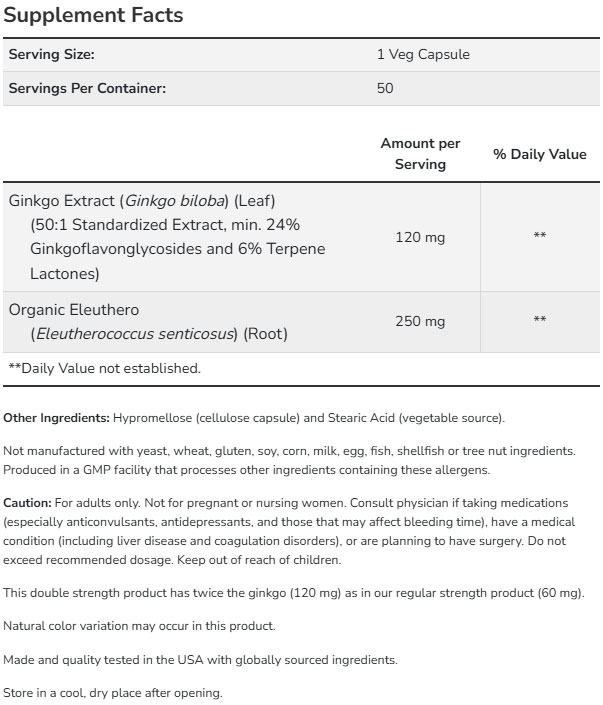
Task: Click the % Daily Value column header
Action: 540,155
